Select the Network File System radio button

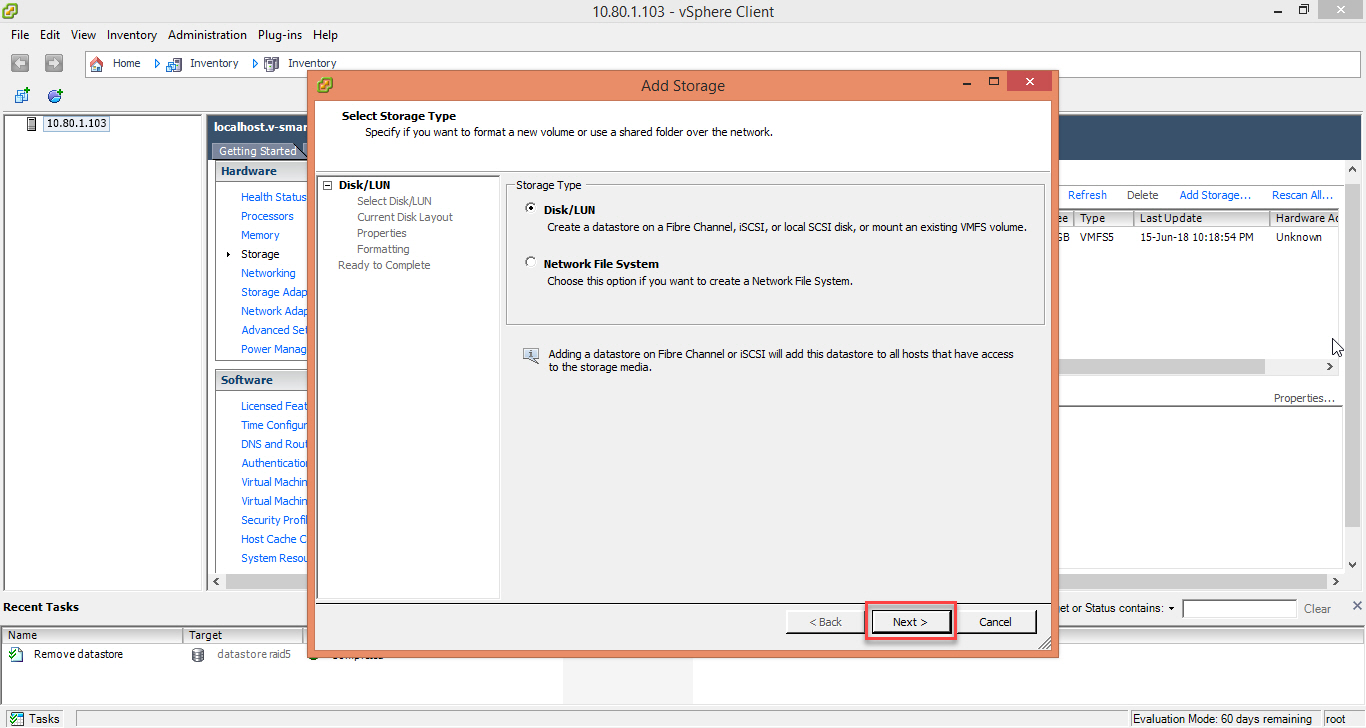[530, 261]
